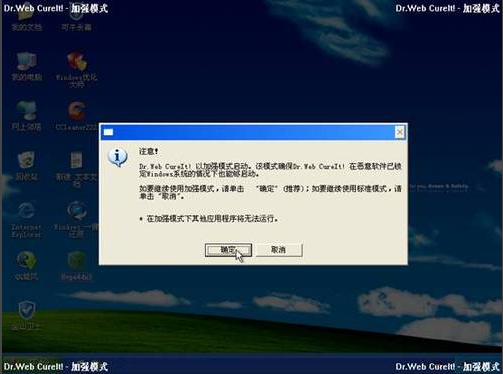
Task: Confirm with the 确定 button
Action: [228, 250]
